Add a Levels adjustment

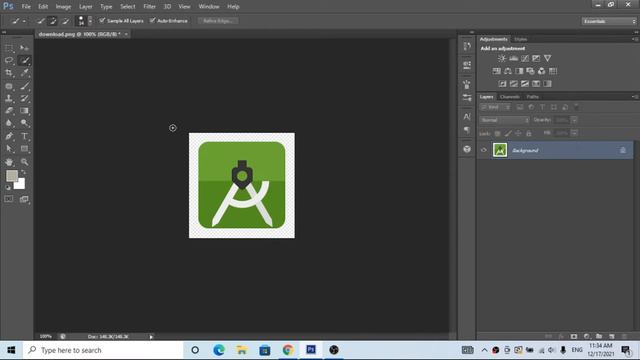pos(513,58)
